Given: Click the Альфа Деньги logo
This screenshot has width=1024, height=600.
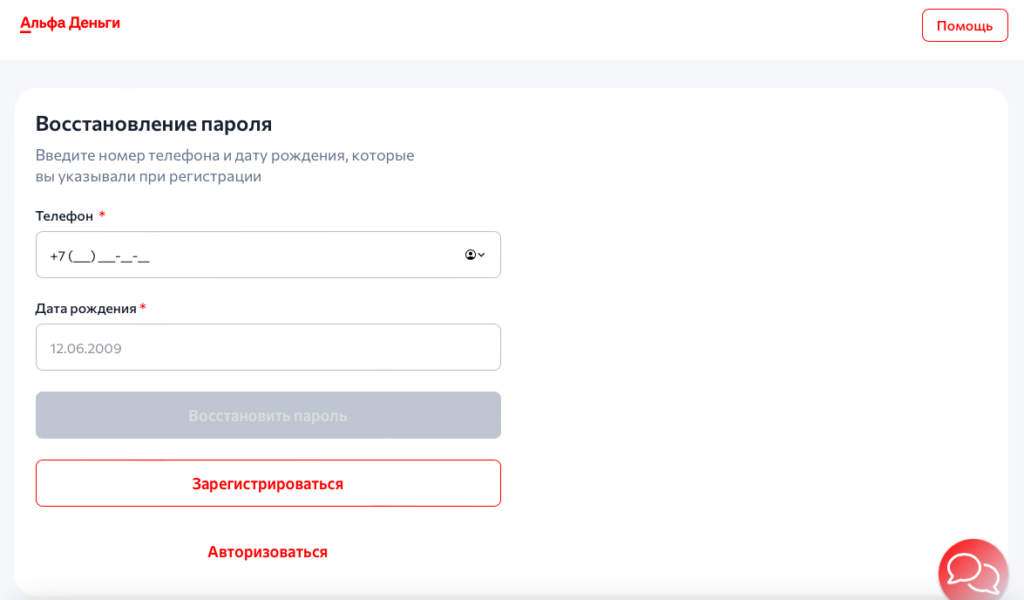Looking at the screenshot, I should coord(70,22).
